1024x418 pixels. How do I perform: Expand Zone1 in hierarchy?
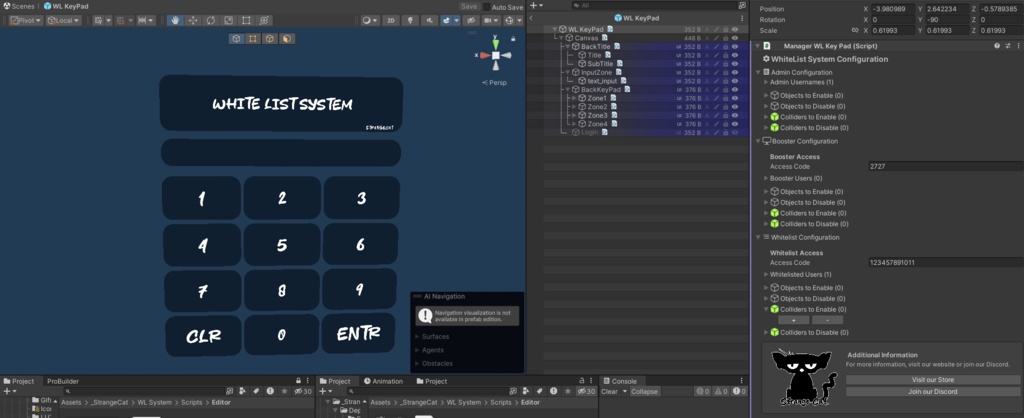click(x=574, y=98)
